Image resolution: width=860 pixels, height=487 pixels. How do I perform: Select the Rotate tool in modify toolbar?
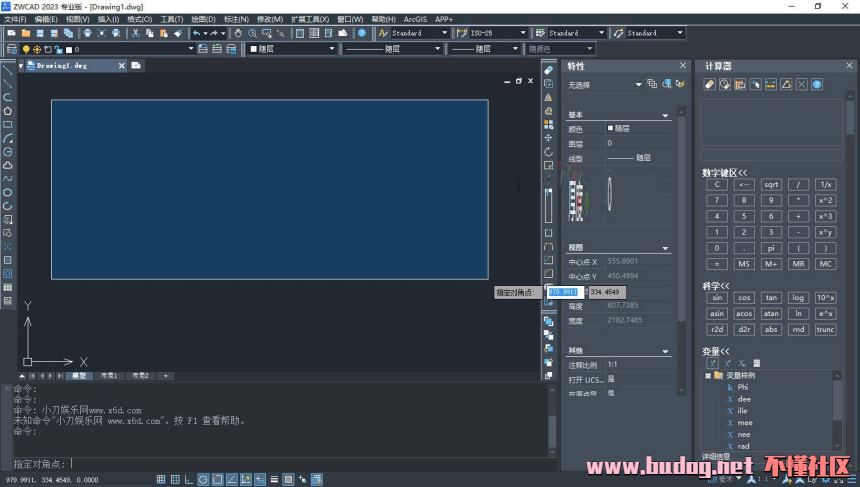548,151
